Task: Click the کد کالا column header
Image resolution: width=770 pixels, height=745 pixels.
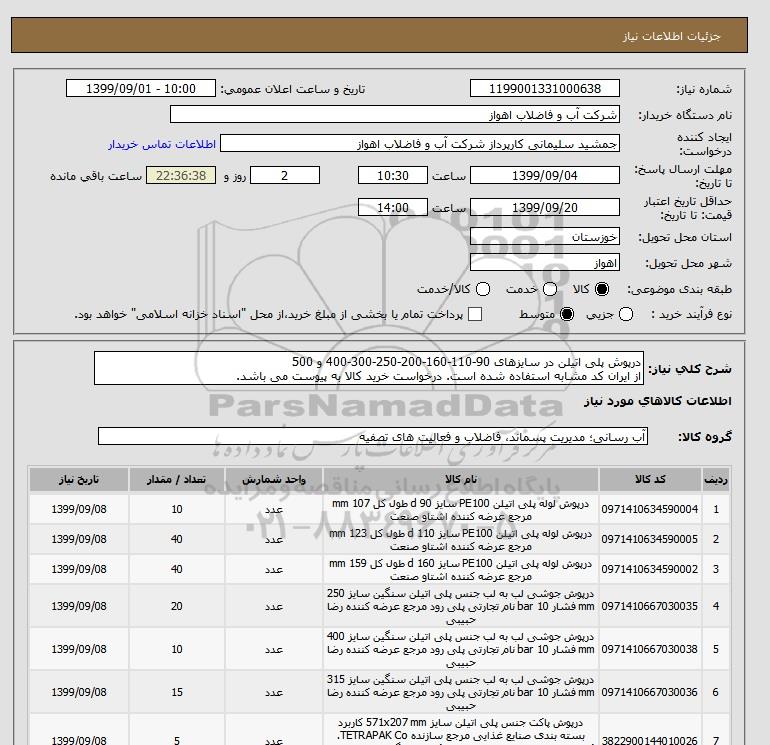Action: (x=650, y=480)
